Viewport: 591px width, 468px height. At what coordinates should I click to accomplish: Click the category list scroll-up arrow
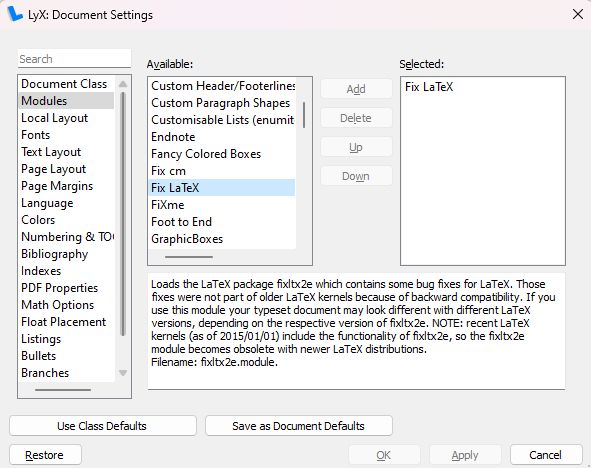click(123, 84)
